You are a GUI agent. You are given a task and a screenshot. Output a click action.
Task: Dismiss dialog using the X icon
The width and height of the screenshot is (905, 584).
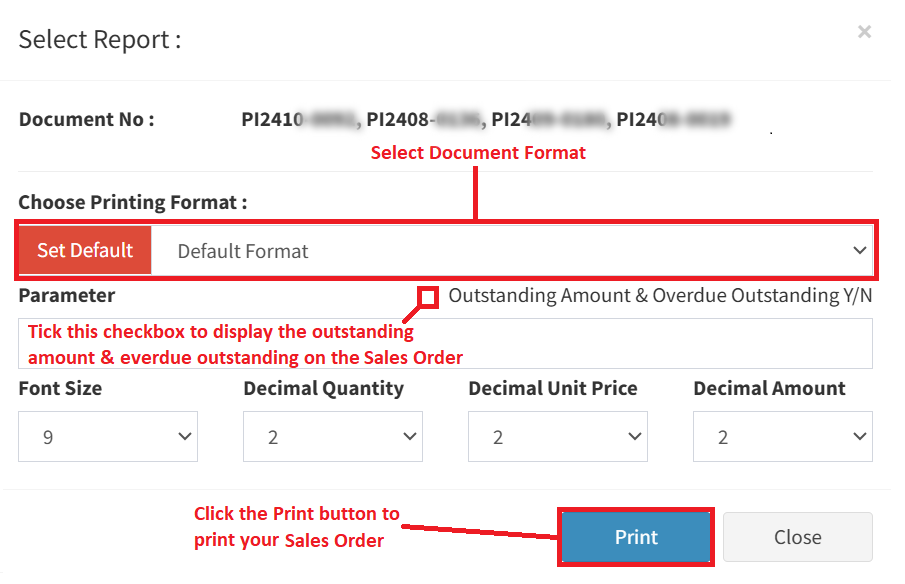(864, 32)
